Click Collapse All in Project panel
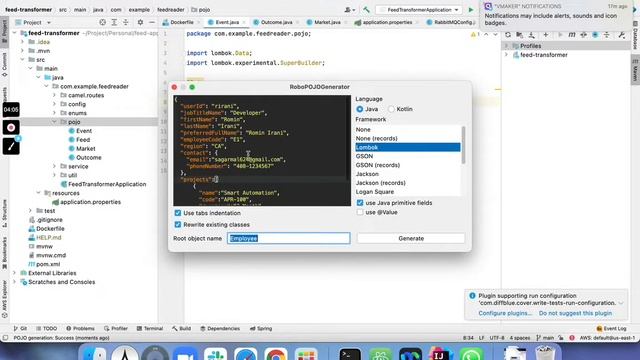The height and width of the screenshot is (360, 640). pyautogui.click(x=126, y=22)
